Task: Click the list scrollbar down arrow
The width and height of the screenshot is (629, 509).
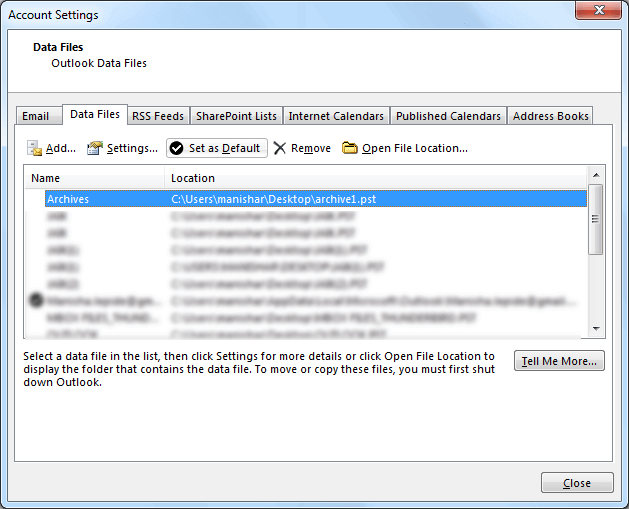Action: click(x=596, y=329)
